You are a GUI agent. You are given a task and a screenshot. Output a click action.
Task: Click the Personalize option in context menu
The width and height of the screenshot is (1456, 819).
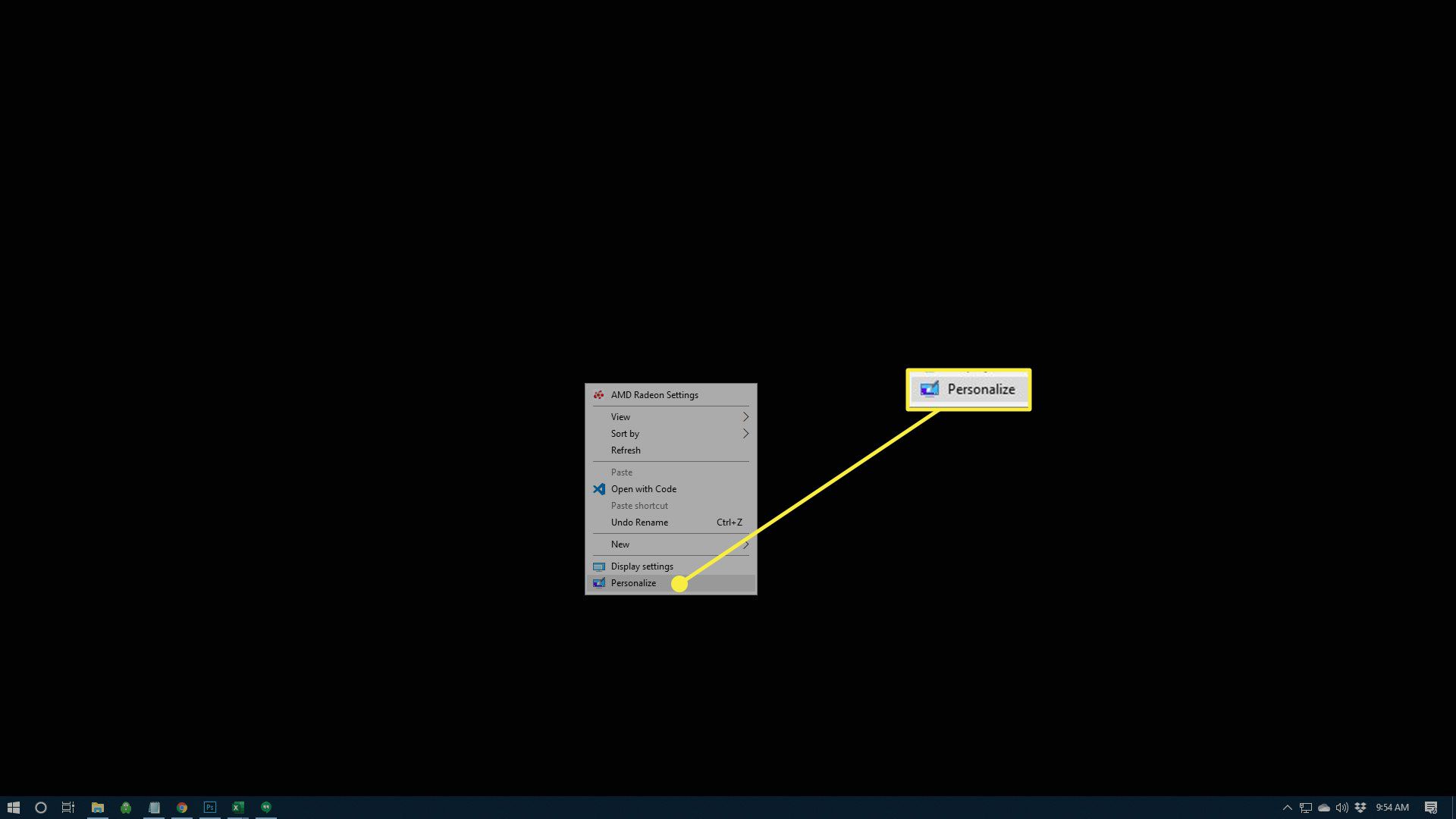pyautogui.click(x=633, y=582)
